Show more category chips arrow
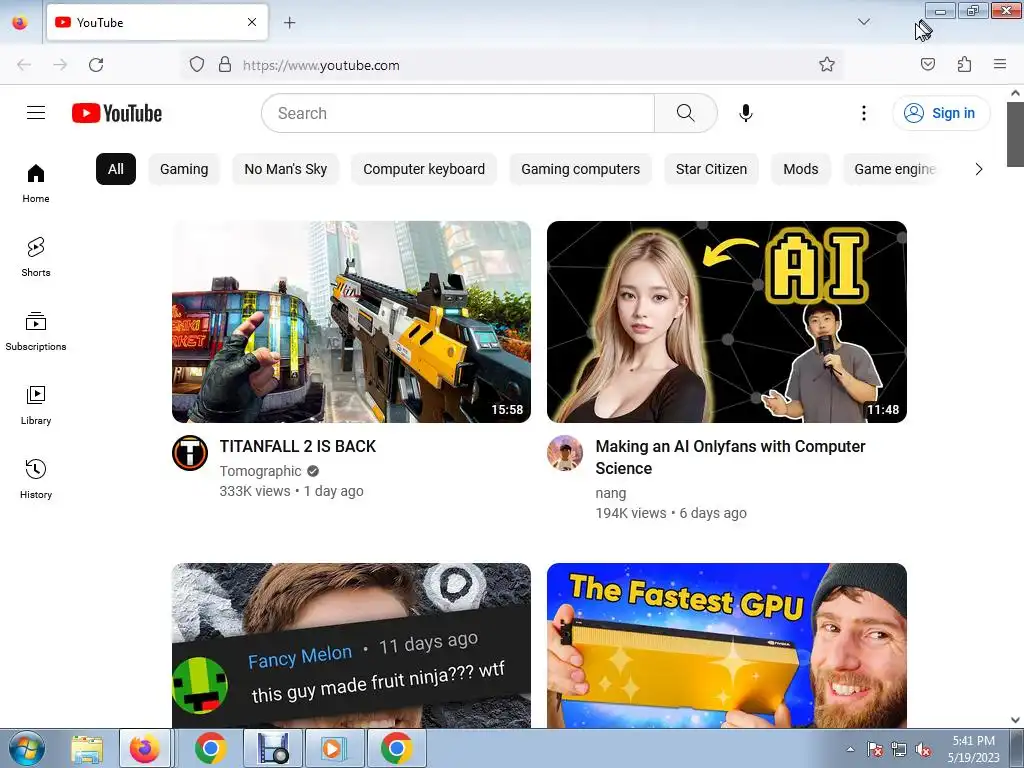1024x768 pixels. pyautogui.click(x=978, y=169)
